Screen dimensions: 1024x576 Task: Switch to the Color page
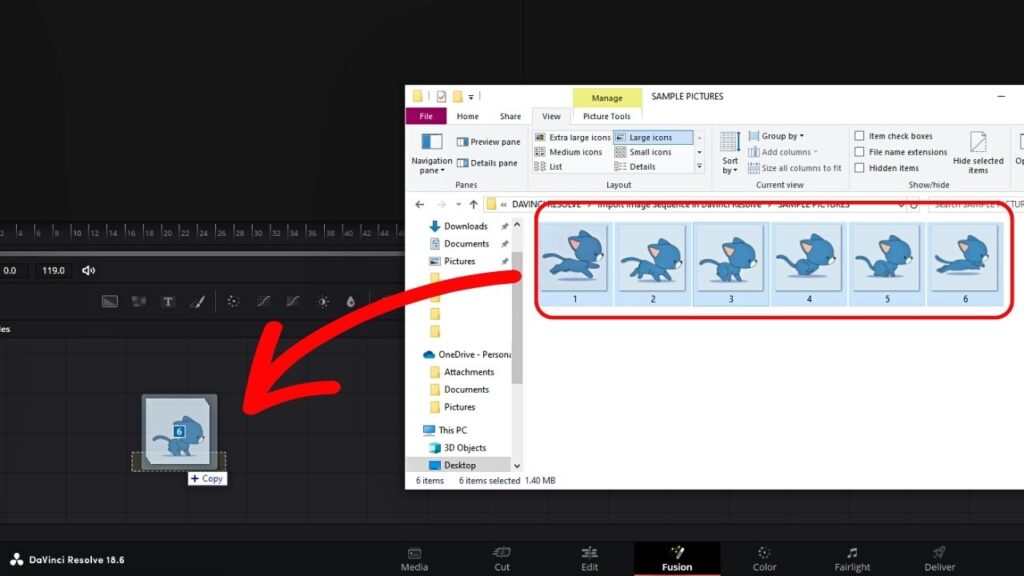pos(764,559)
